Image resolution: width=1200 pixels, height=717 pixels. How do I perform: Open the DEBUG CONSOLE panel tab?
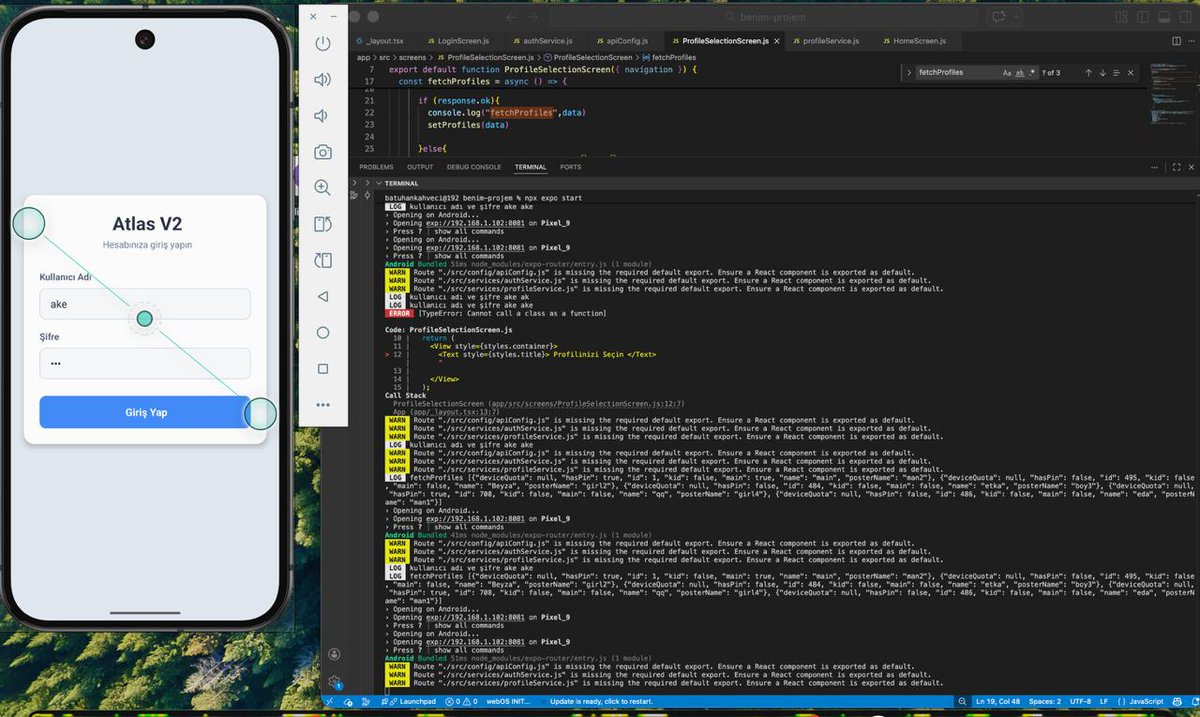tap(474, 167)
